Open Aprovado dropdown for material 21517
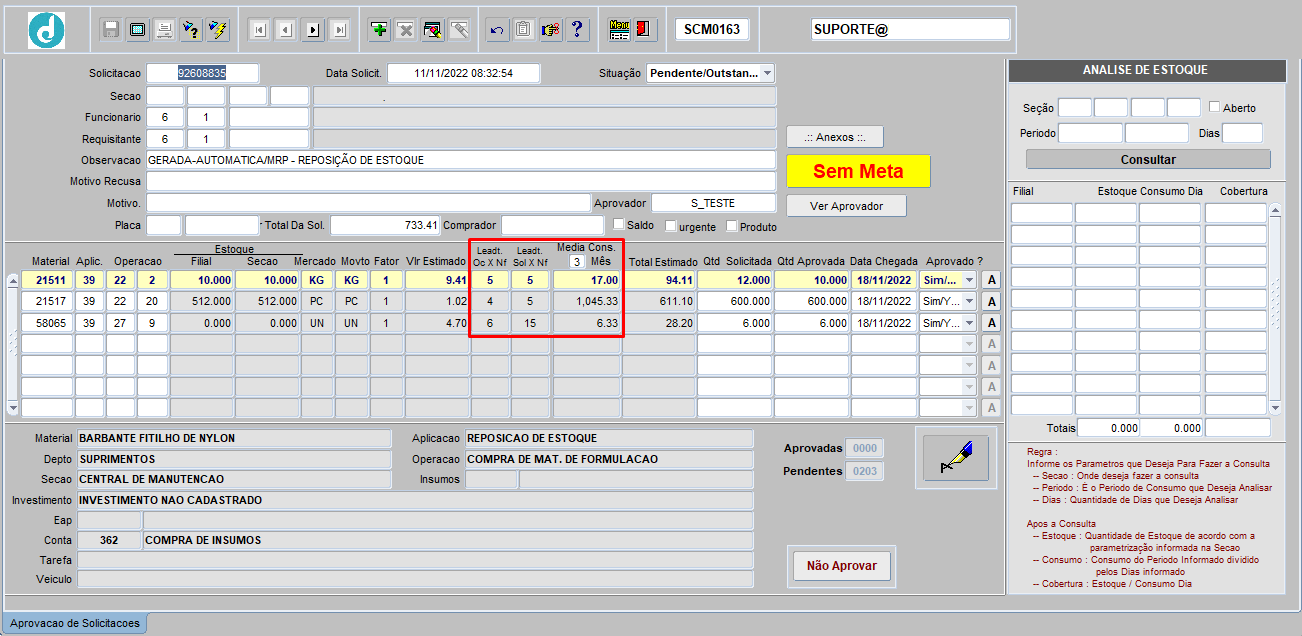Viewport: 1302px width, 636px height. pyautogui.click(x=969, y=301)
